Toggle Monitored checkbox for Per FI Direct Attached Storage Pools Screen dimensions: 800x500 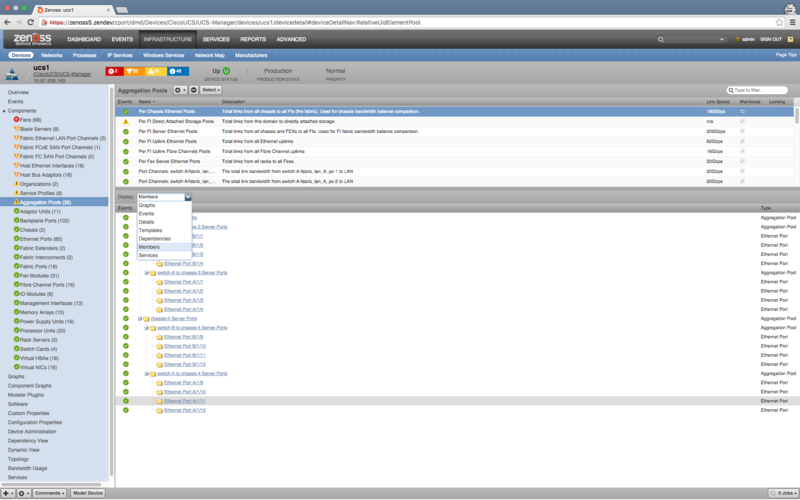742,121
